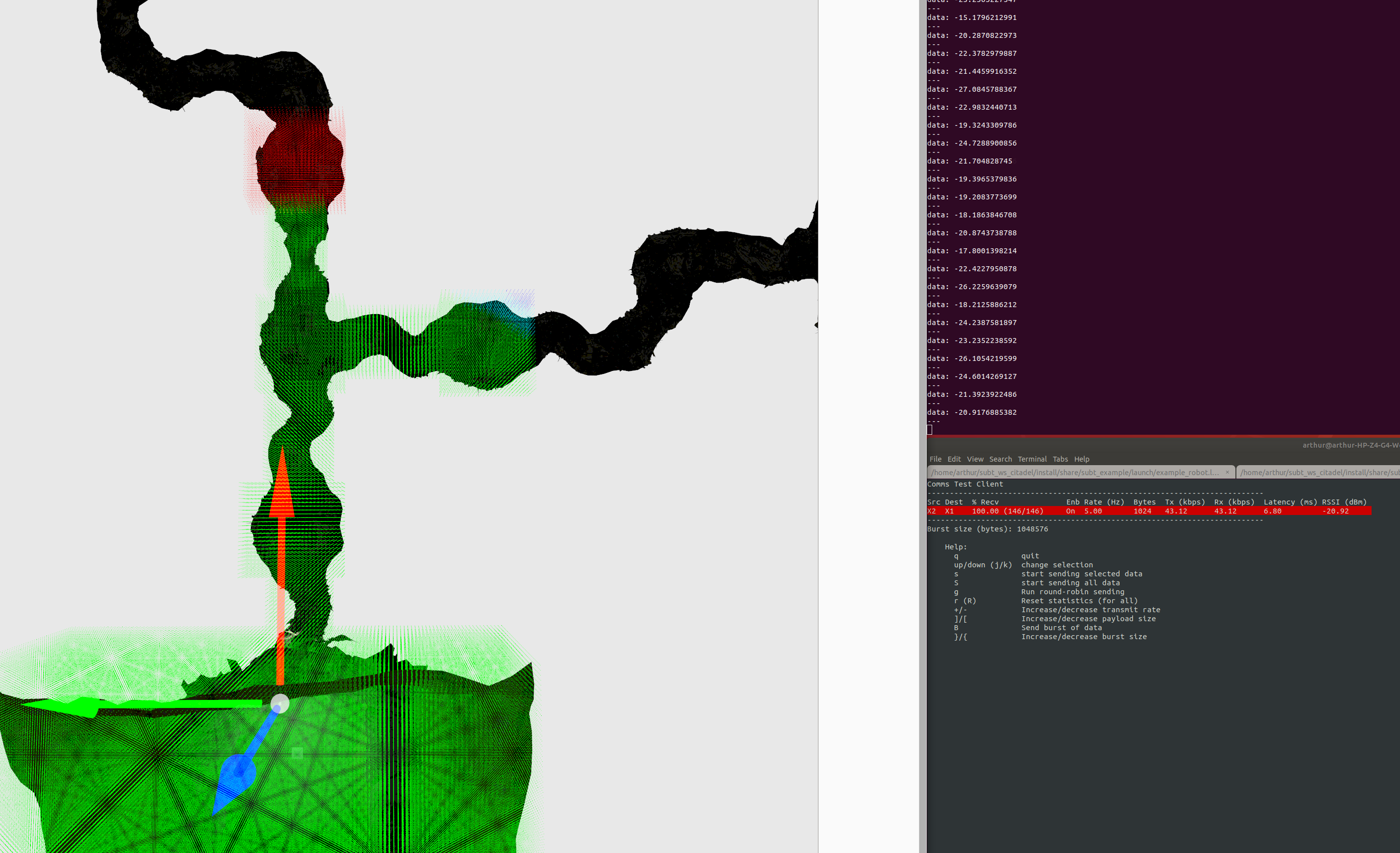This screenshot has width=1400, height=853.
Task: Close the example_robot launch tab
Action: point(1227,472)
